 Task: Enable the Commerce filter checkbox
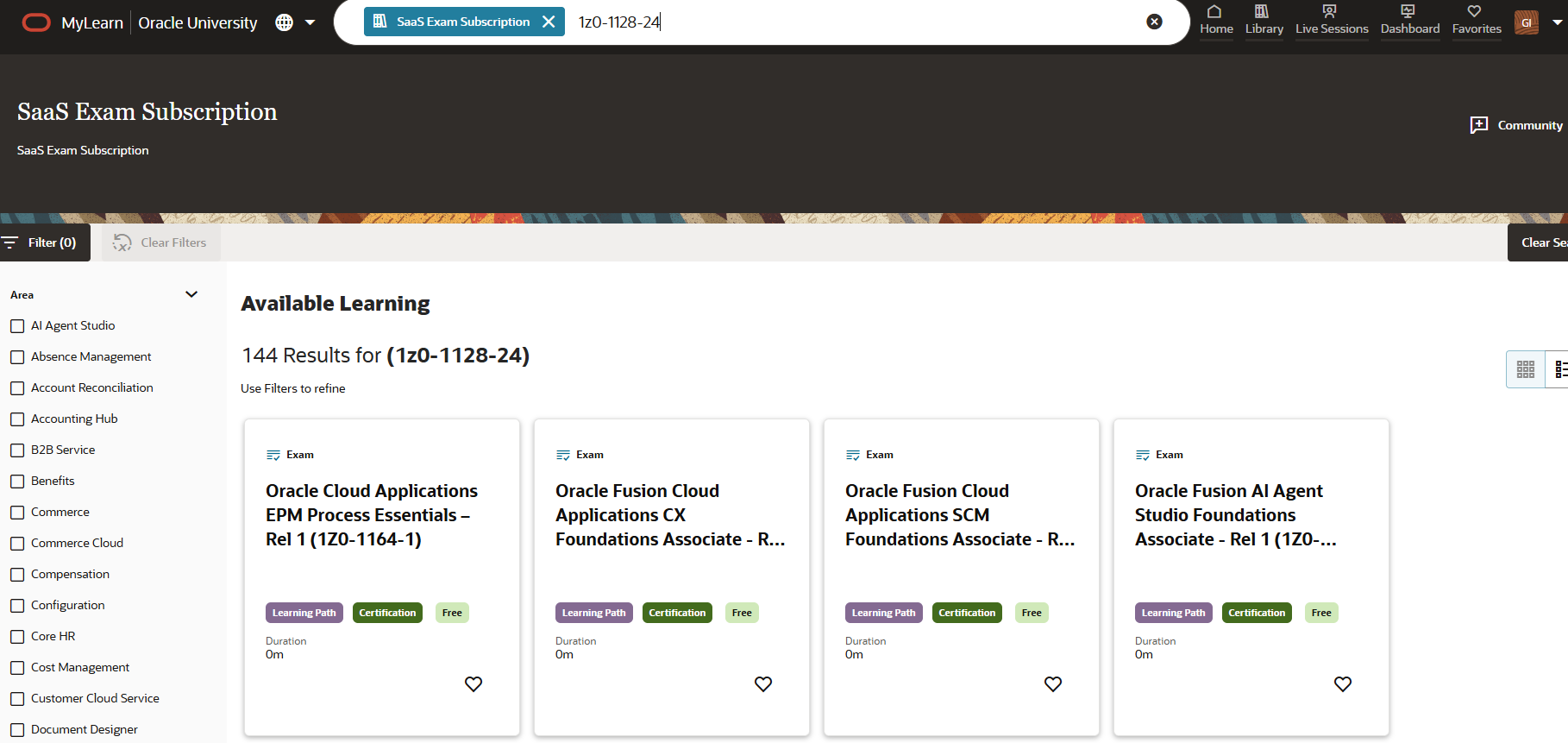(x=17, y=513)
